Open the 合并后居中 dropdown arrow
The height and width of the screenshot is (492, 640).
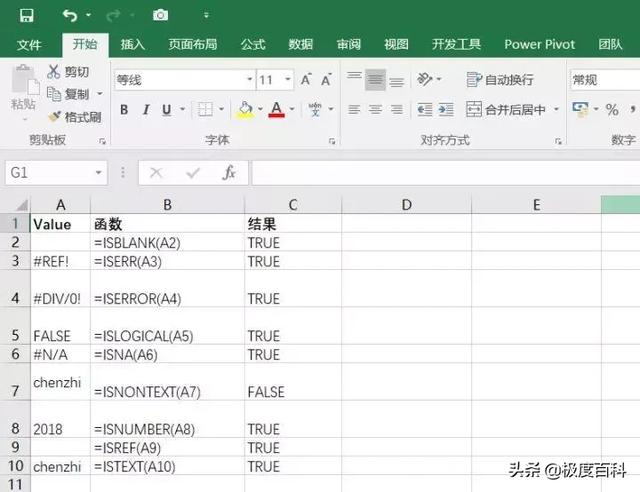point(556,109)
